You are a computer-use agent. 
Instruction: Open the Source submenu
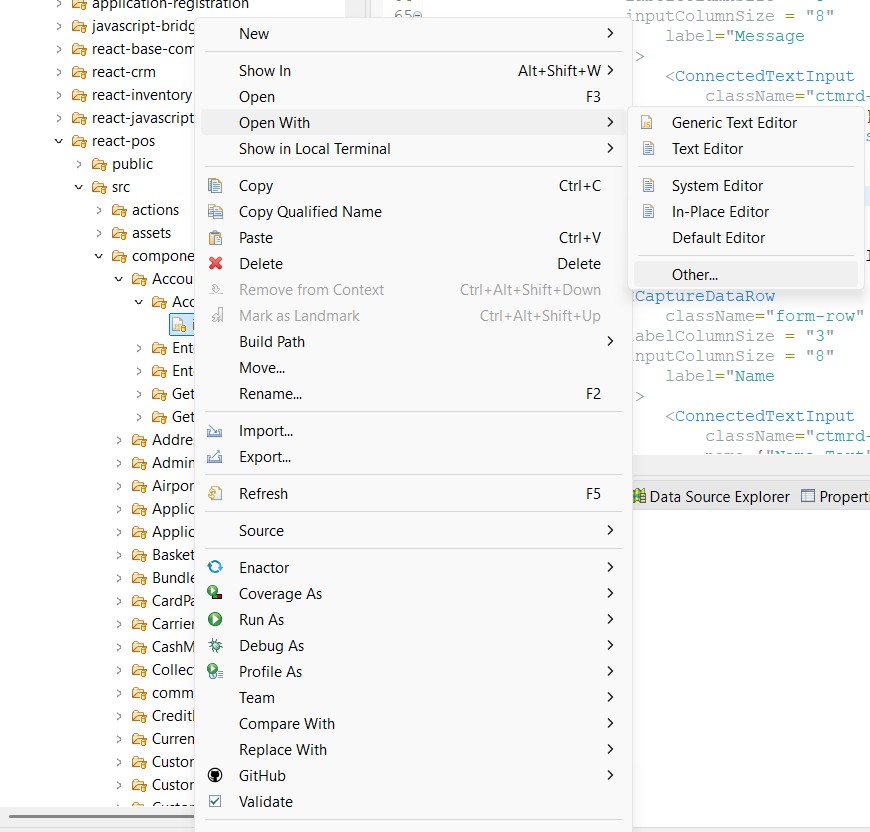click(x=413, y=530)
